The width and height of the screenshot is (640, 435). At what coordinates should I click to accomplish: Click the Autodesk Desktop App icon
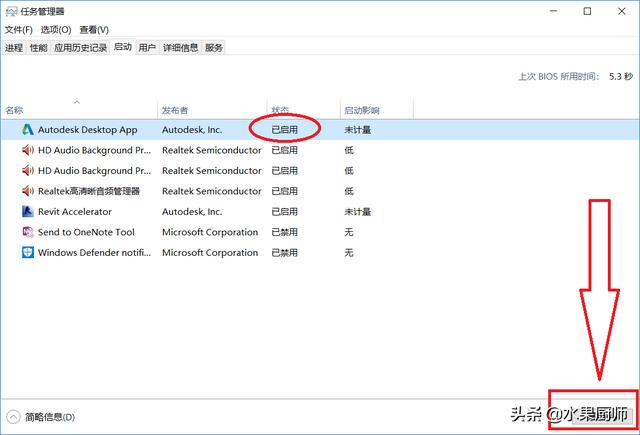pyautogui.click(x=27, y=130)
